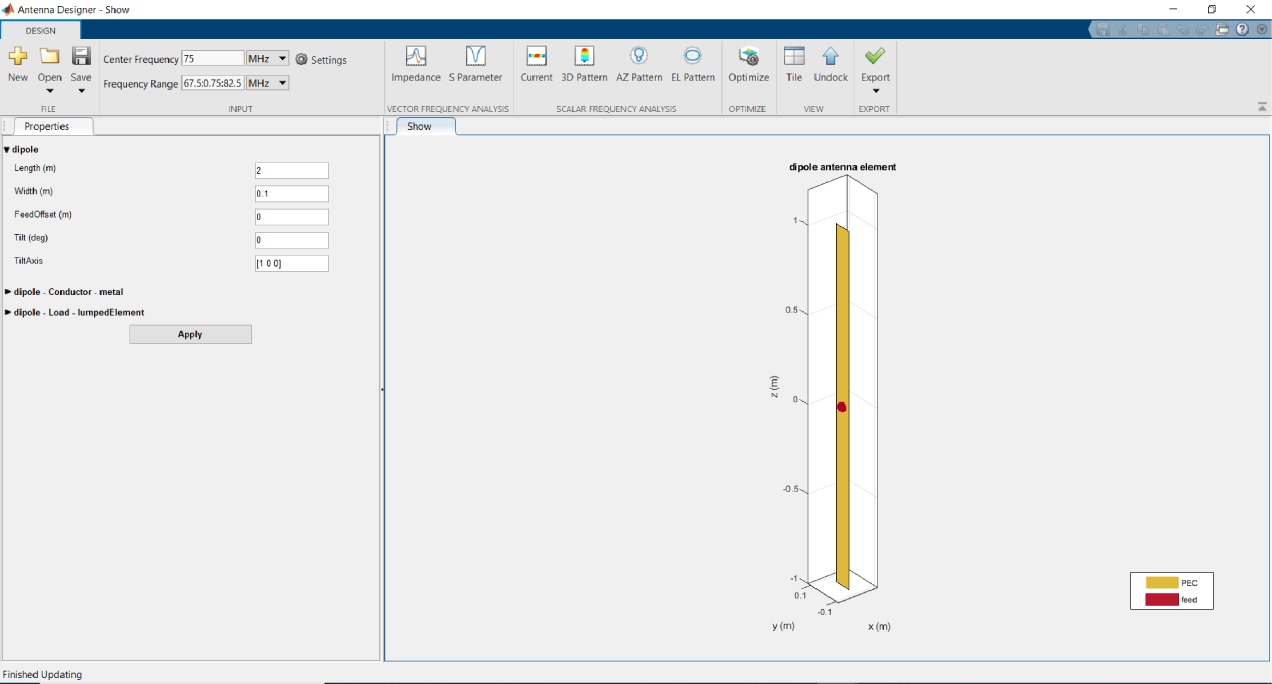Launch the Optimize tool
Screen dimensions: 1272x684
[x=748, y=64]
